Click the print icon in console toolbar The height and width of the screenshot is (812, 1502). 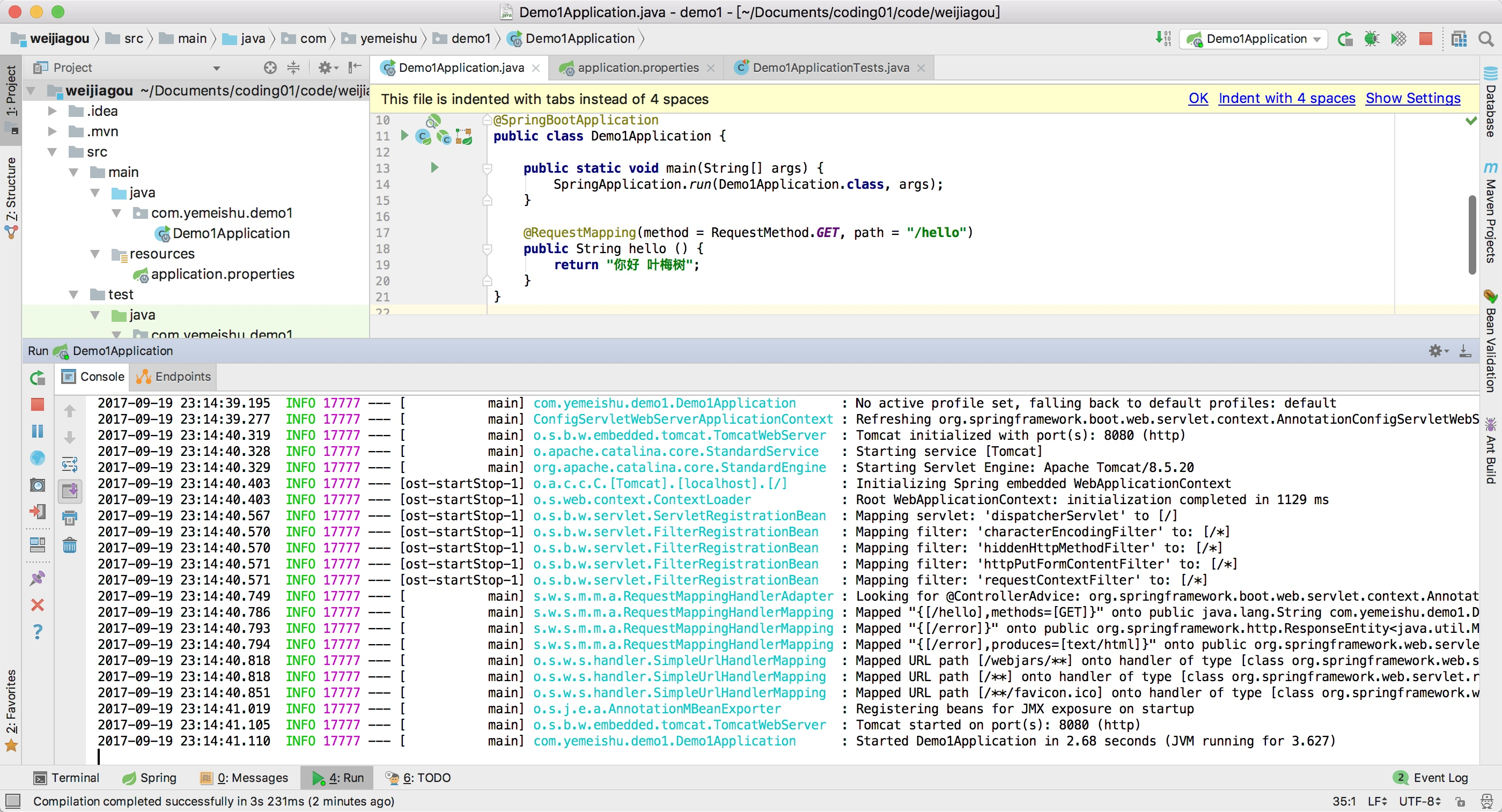(69, 518)
